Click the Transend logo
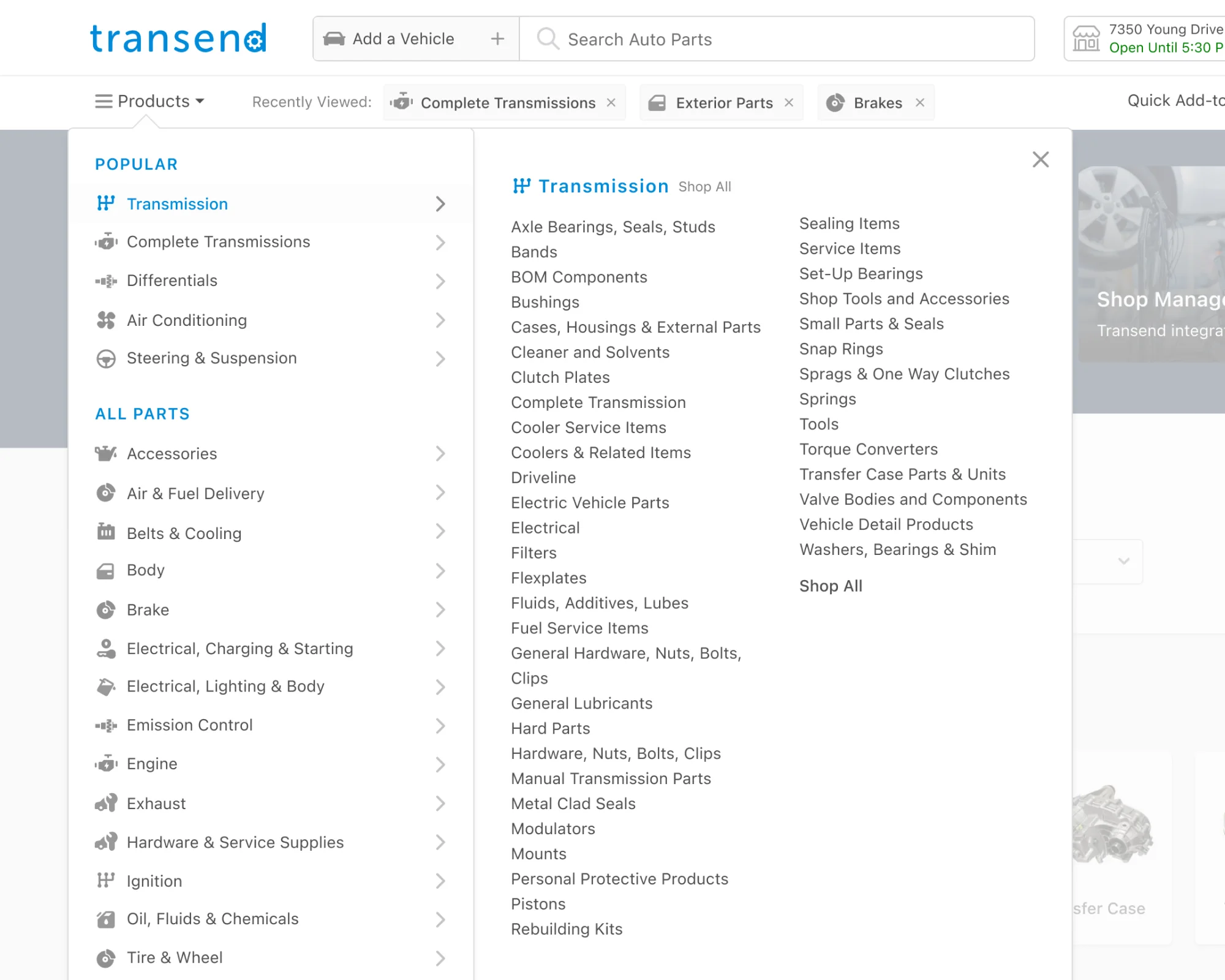Viewport: 1225px width, 980px height. coord(178,38)
